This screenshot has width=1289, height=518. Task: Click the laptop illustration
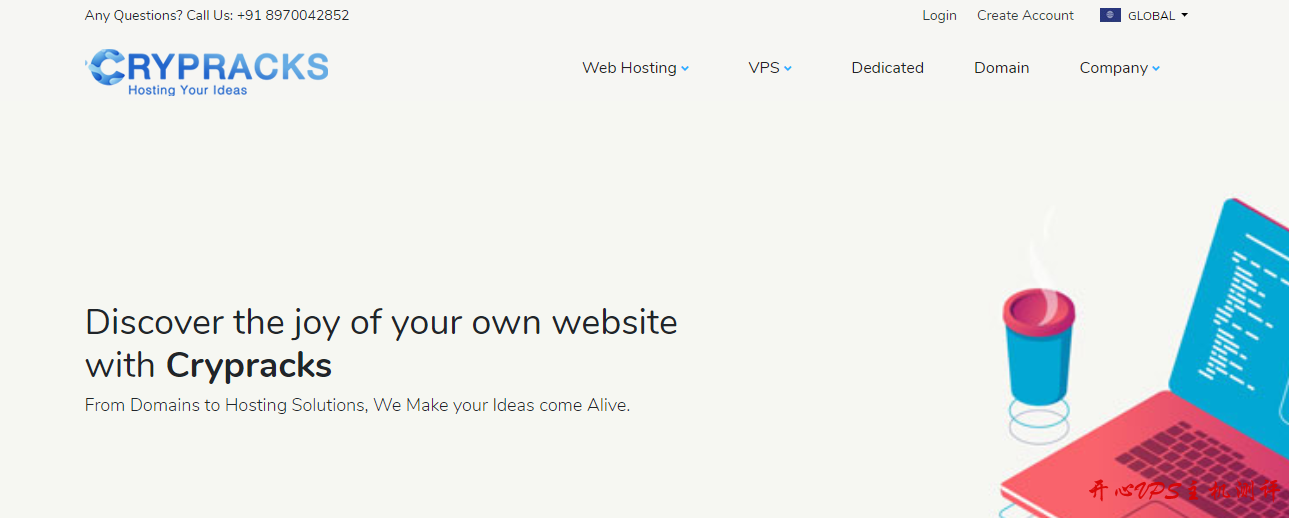pyautogui.click(x=1145, y=358)
